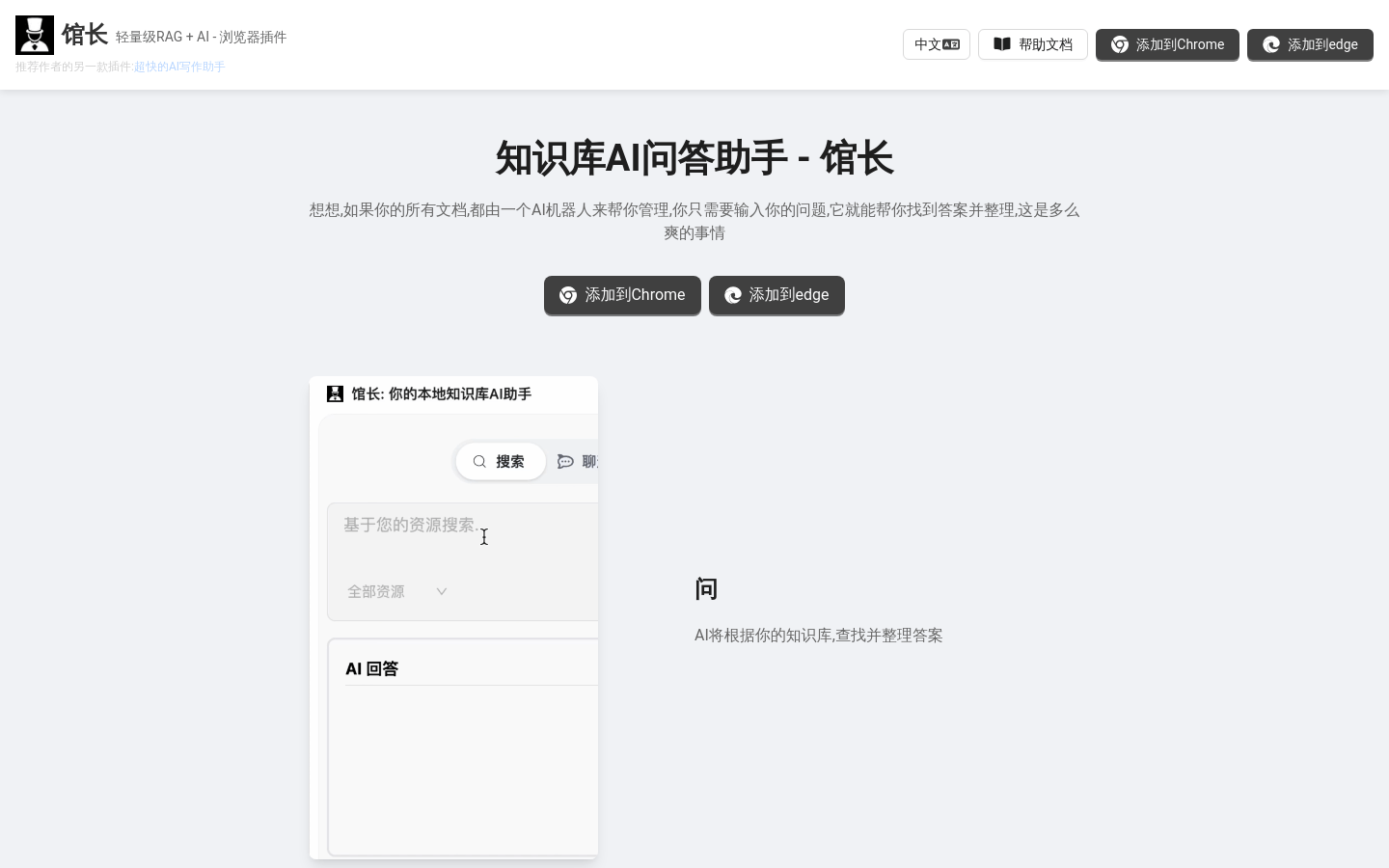
Task: Click the magnifier icon on the 搜索 tab
Action: pyautogui.click(x=479, y=462)
